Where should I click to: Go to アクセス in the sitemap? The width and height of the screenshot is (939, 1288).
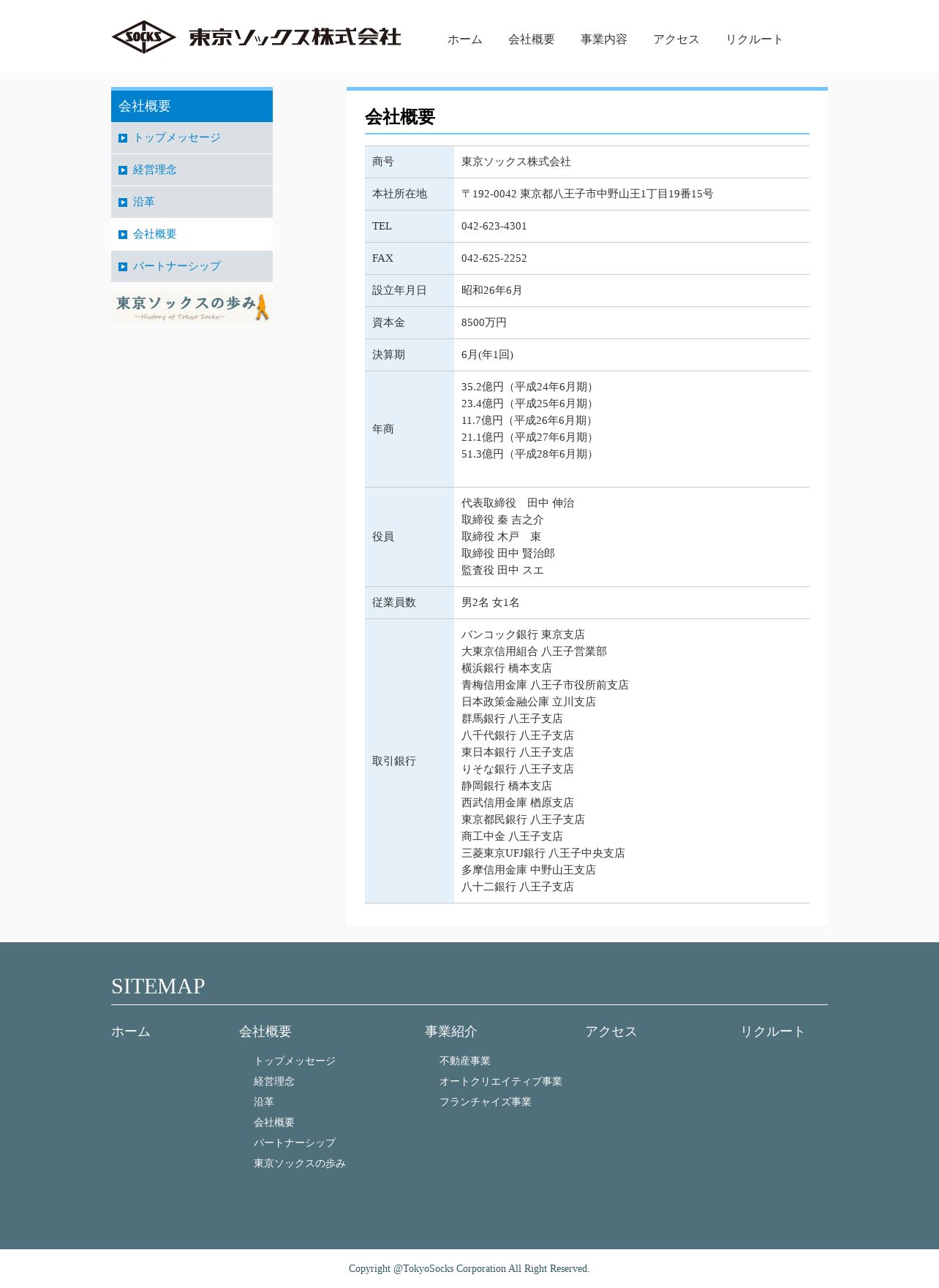coord(611,1031)
